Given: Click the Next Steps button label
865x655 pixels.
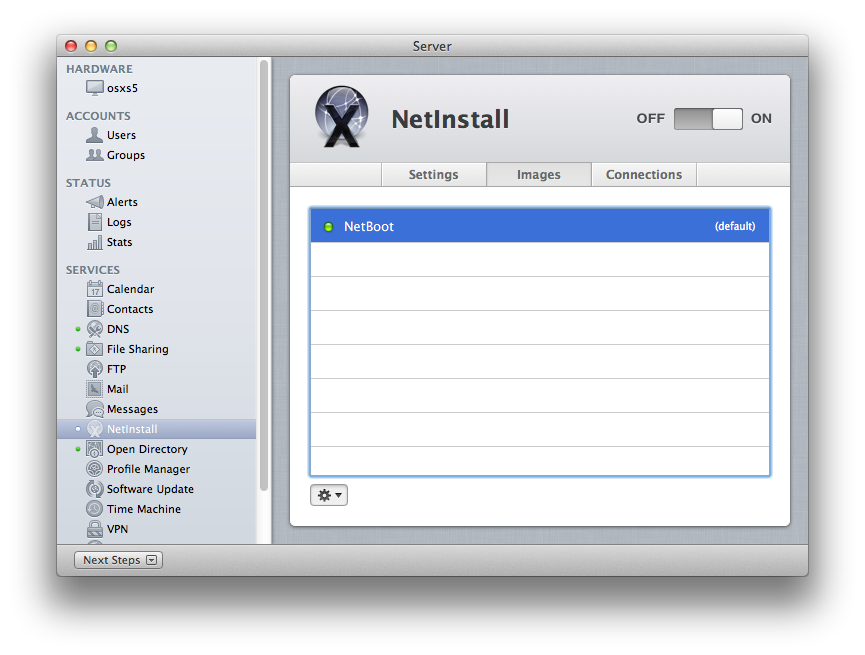Looking at the screenshot, I should click(x=112, y=560).
